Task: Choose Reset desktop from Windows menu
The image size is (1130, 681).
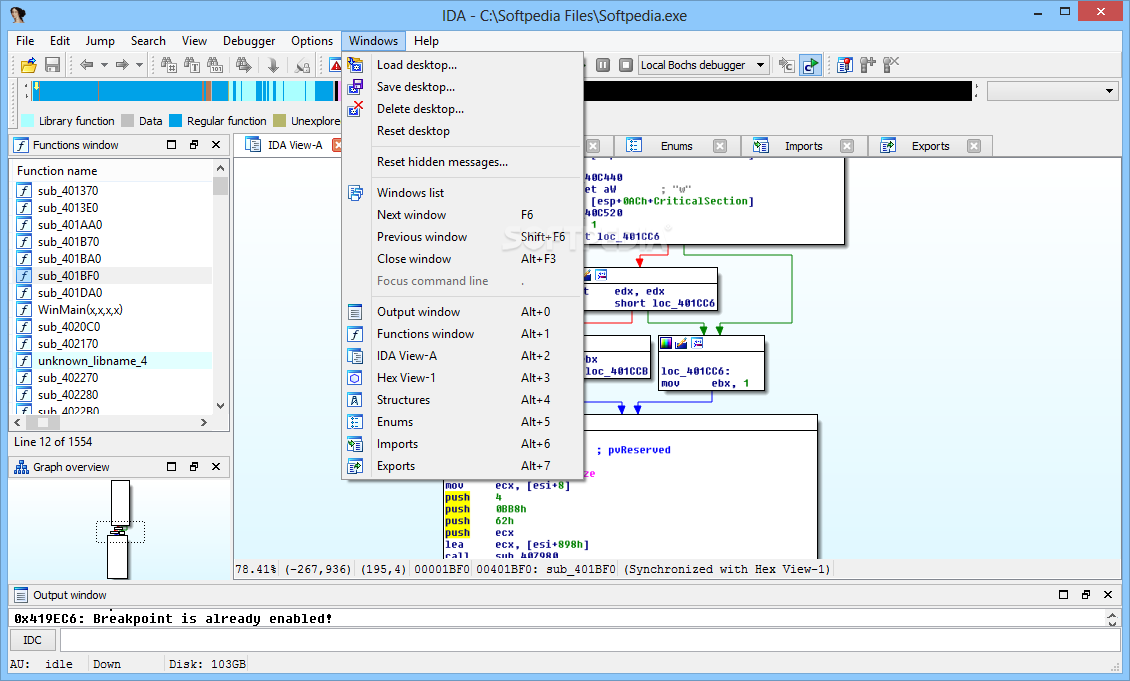Action: [x=462, y=131]
